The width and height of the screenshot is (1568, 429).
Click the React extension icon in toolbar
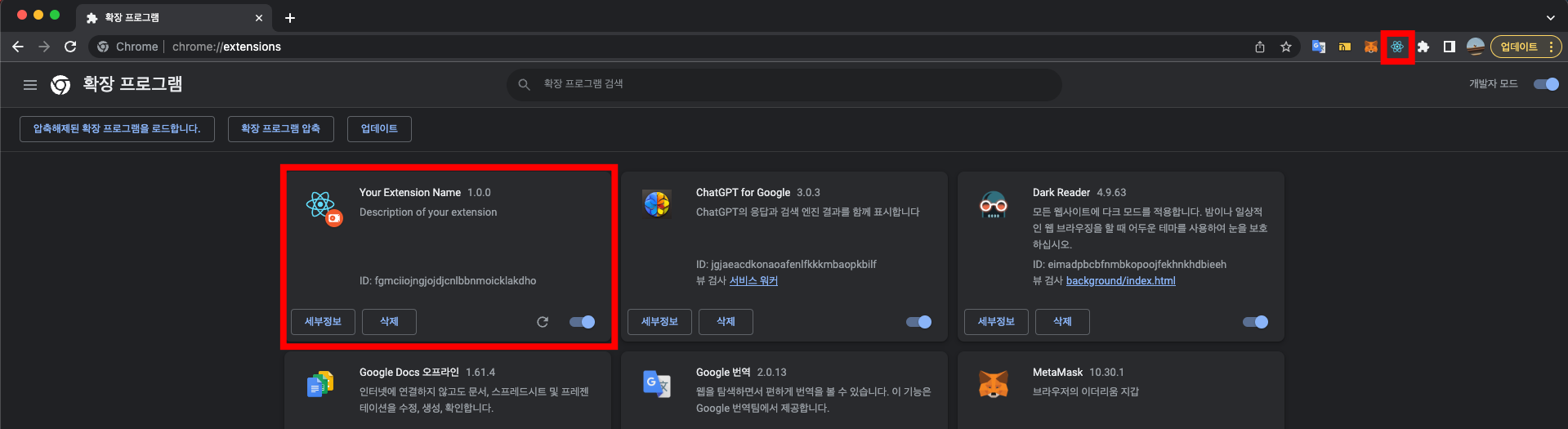click(x=1397, y=47)
